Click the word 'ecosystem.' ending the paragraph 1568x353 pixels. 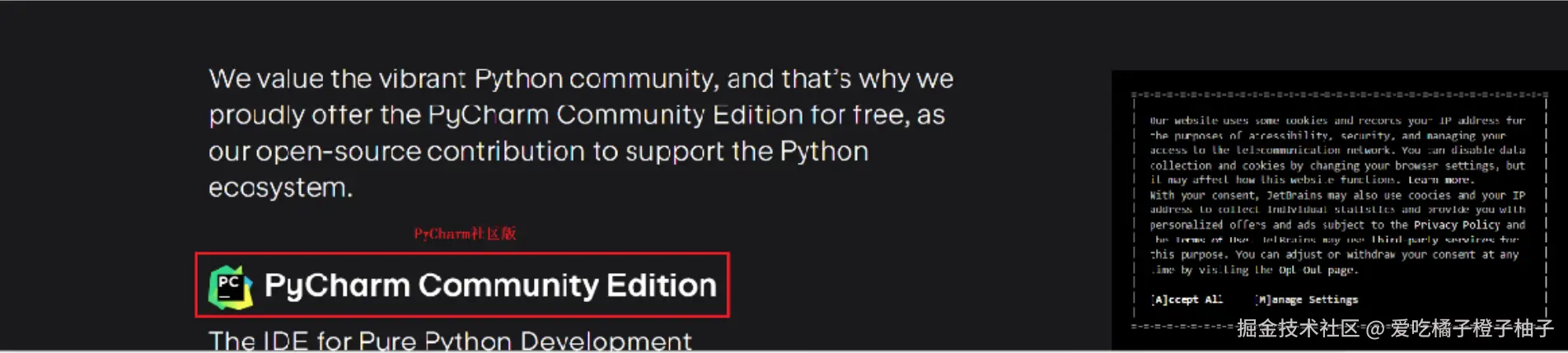[280, 188]
